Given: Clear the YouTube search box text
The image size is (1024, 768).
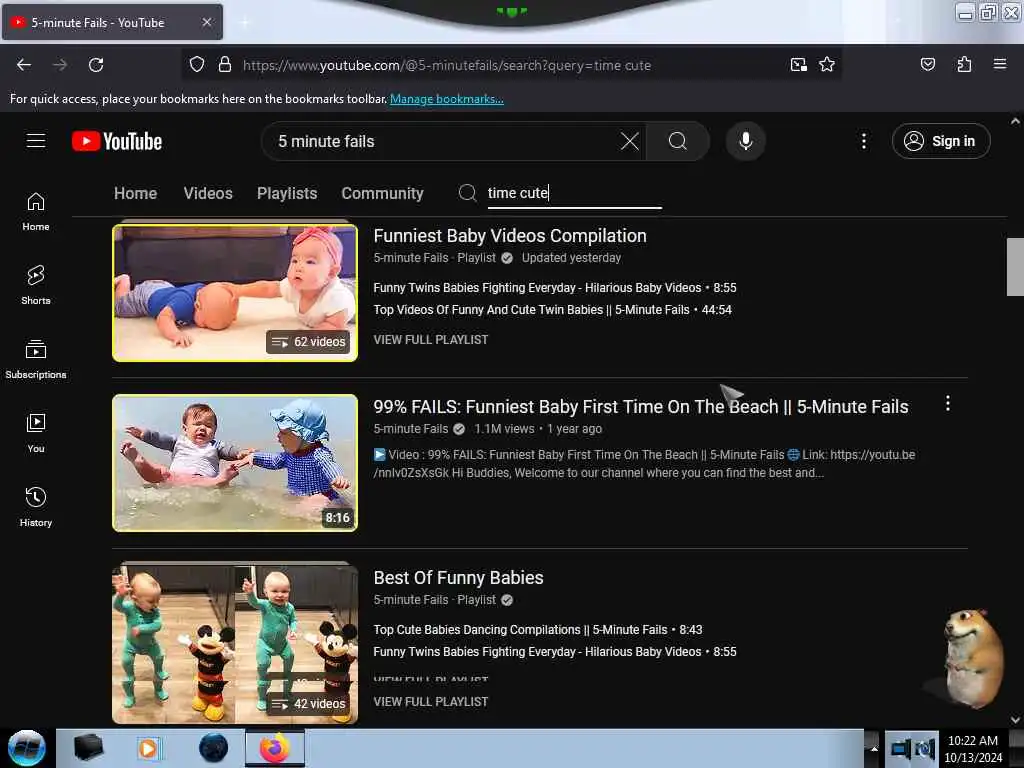Looking at the screenshot, I should coord(630,141).
